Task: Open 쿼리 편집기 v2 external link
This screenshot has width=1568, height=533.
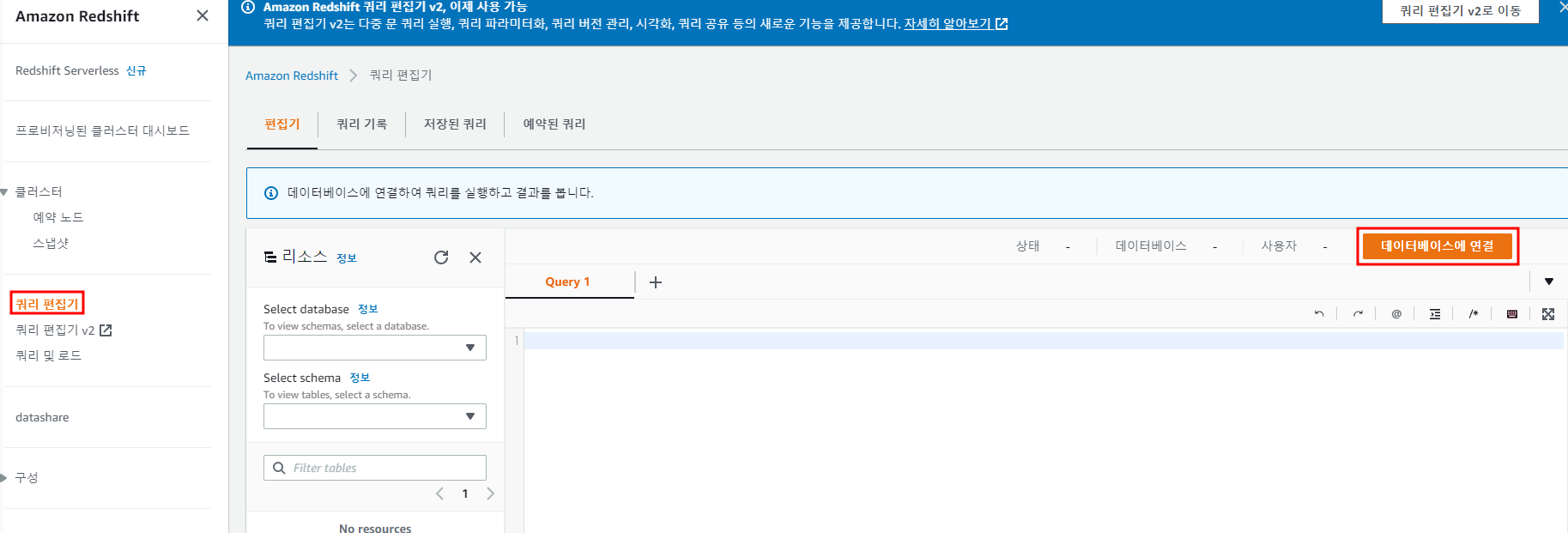Action: click(x=64, y=330)
